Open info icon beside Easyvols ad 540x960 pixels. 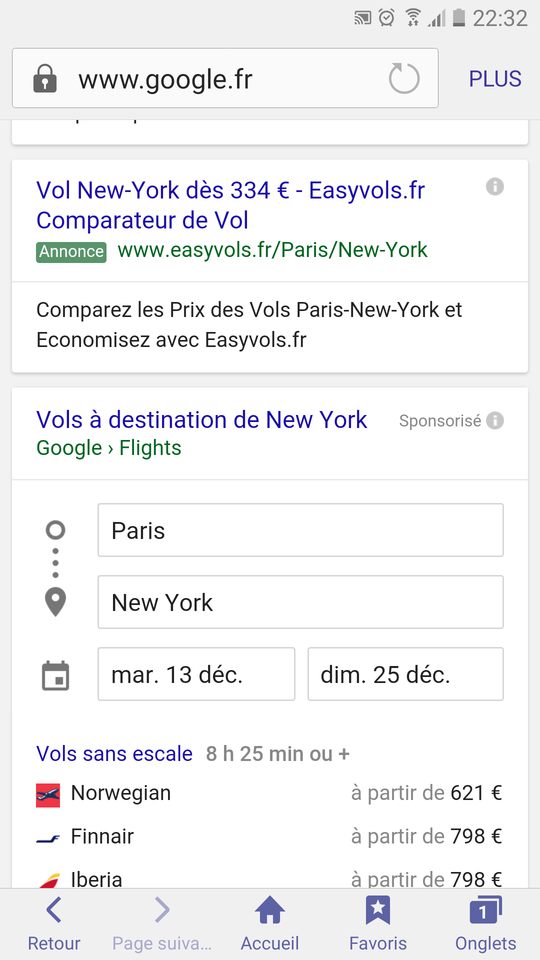pos(495,186)
